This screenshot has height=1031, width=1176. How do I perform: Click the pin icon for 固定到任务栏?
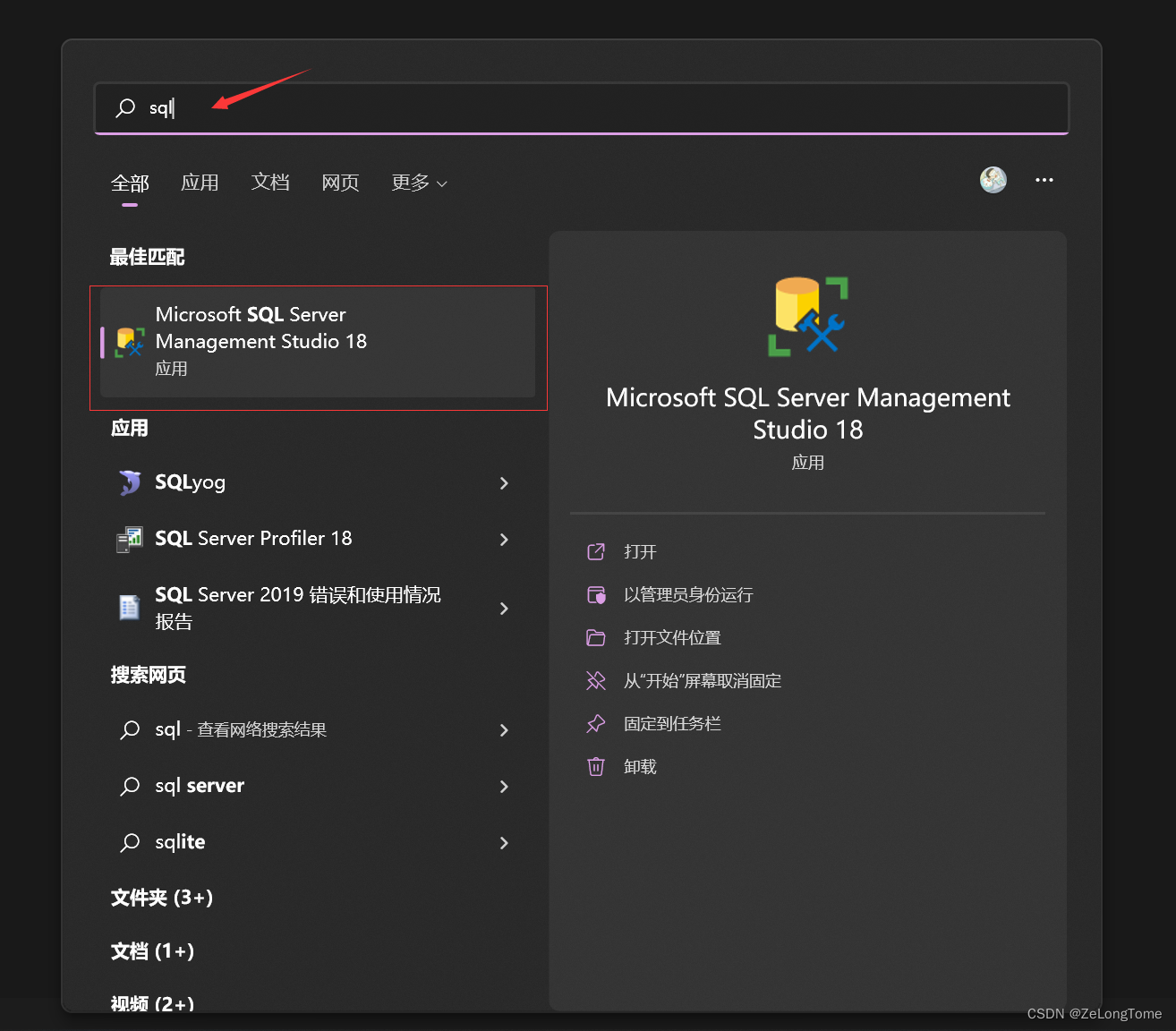click(x=596, y=724)
